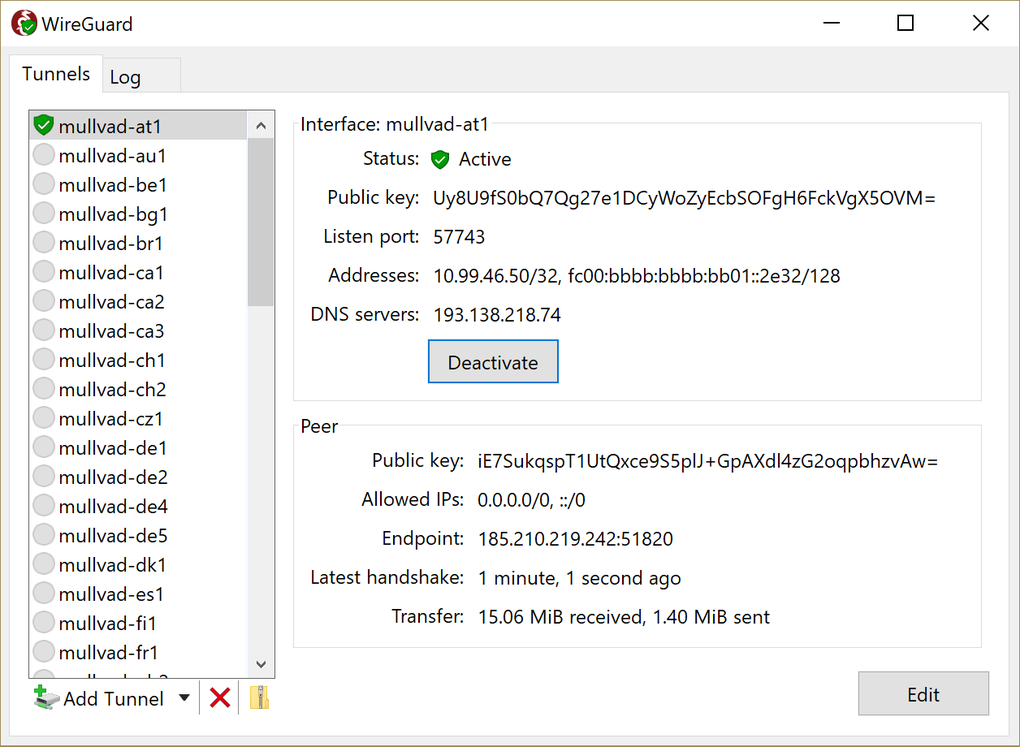Click the green checkmark beside mullvad-at1

(x=43, y=125)
